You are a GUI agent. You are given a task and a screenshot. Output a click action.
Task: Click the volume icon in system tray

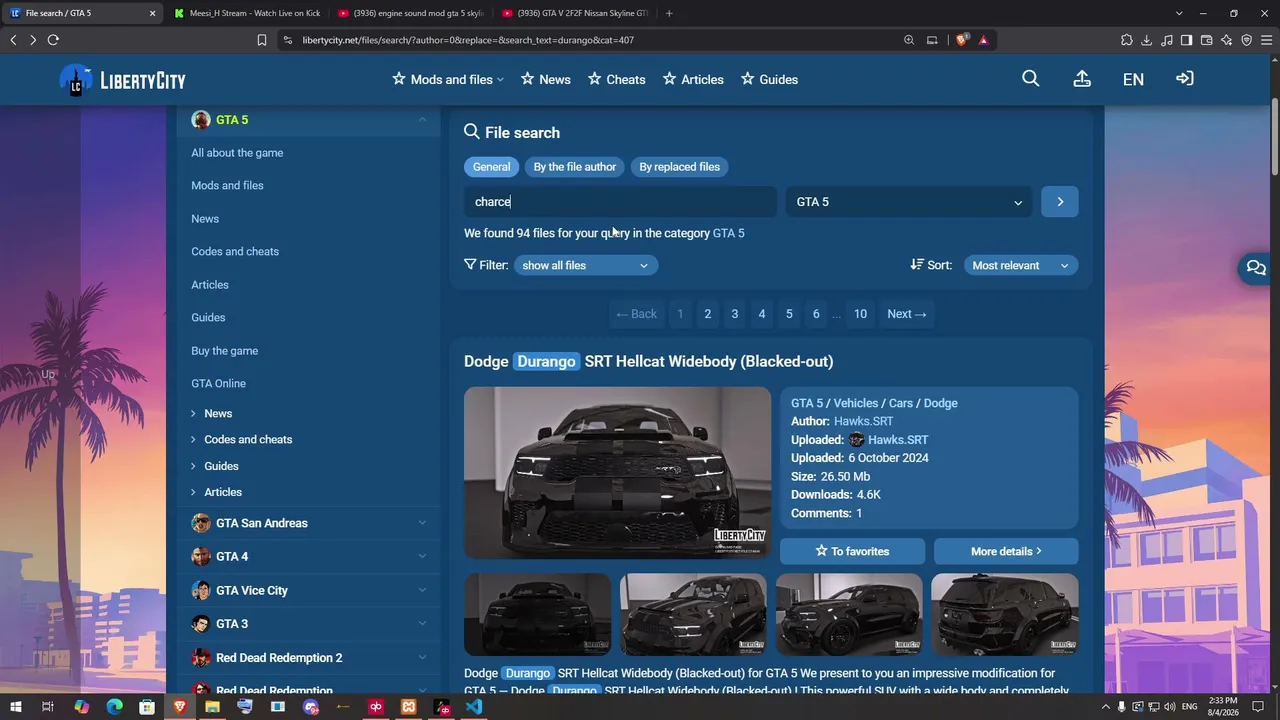pos(1170,707)
